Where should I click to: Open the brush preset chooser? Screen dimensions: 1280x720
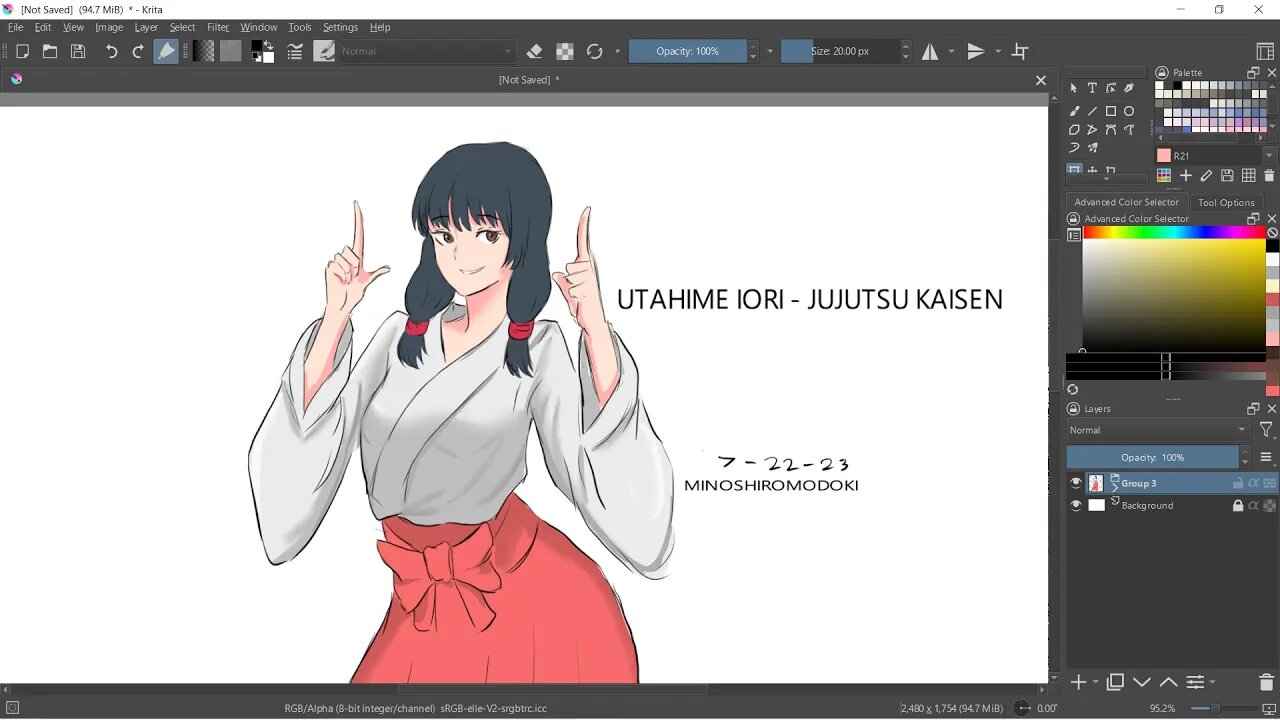324,51
